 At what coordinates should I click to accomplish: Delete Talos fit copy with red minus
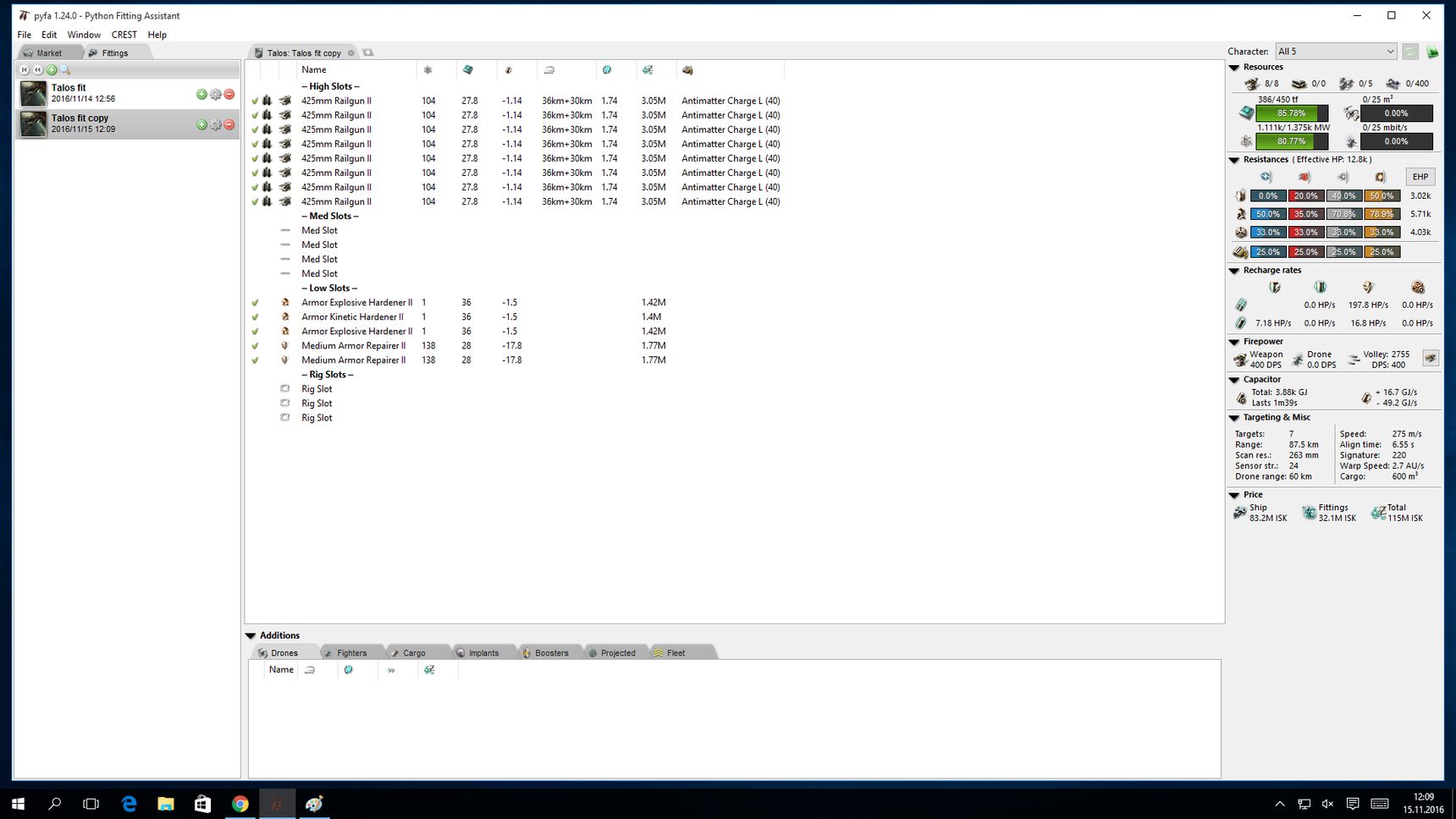coord(229,124)
